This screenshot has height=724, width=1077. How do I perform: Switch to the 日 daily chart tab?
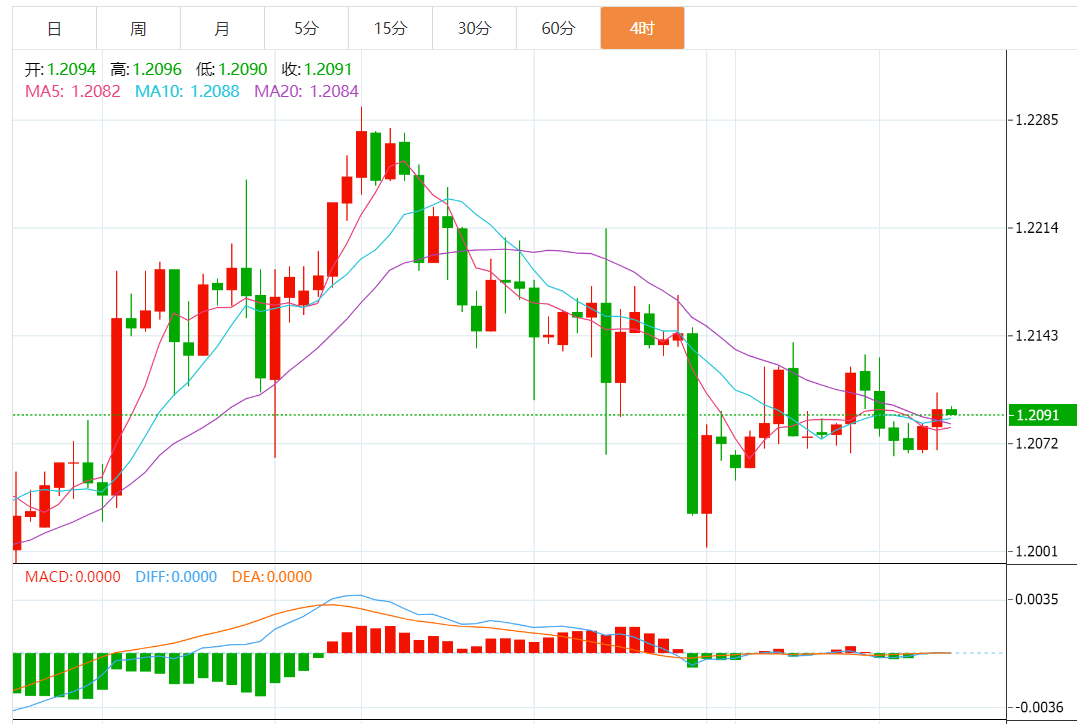tap(54, 28)
